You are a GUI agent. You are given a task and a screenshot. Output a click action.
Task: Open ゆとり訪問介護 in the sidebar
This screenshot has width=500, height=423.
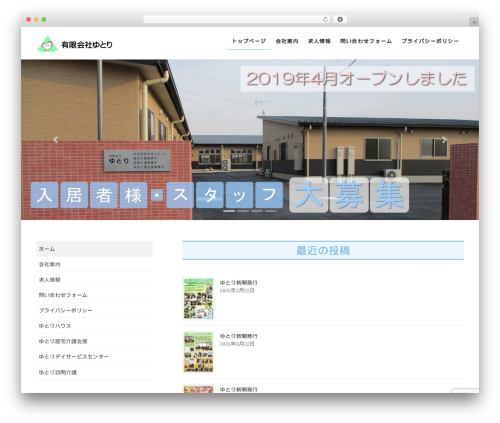tap(94, 372)
